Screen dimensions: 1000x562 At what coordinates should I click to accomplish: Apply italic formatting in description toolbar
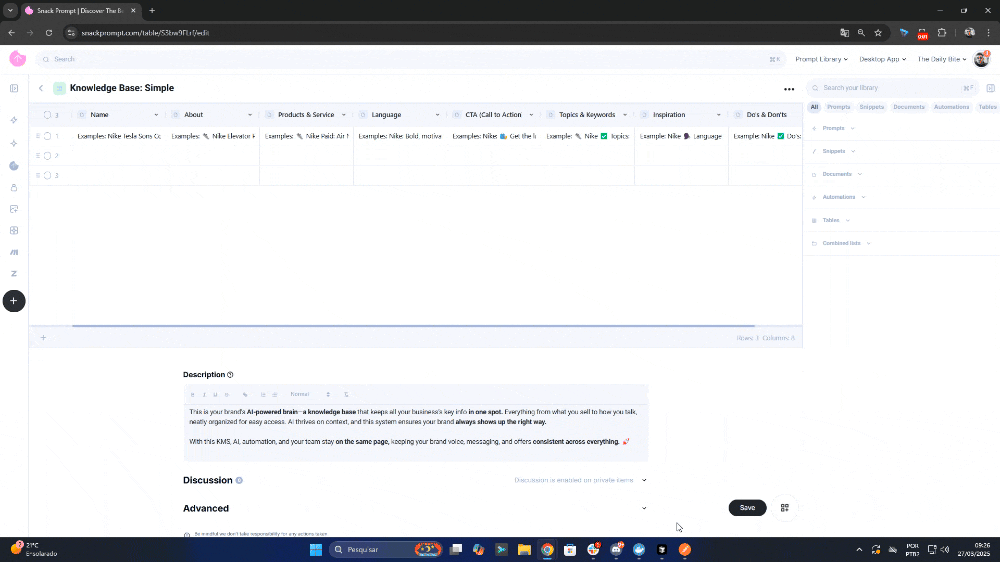pyautogui.click(x=204, y=395)
